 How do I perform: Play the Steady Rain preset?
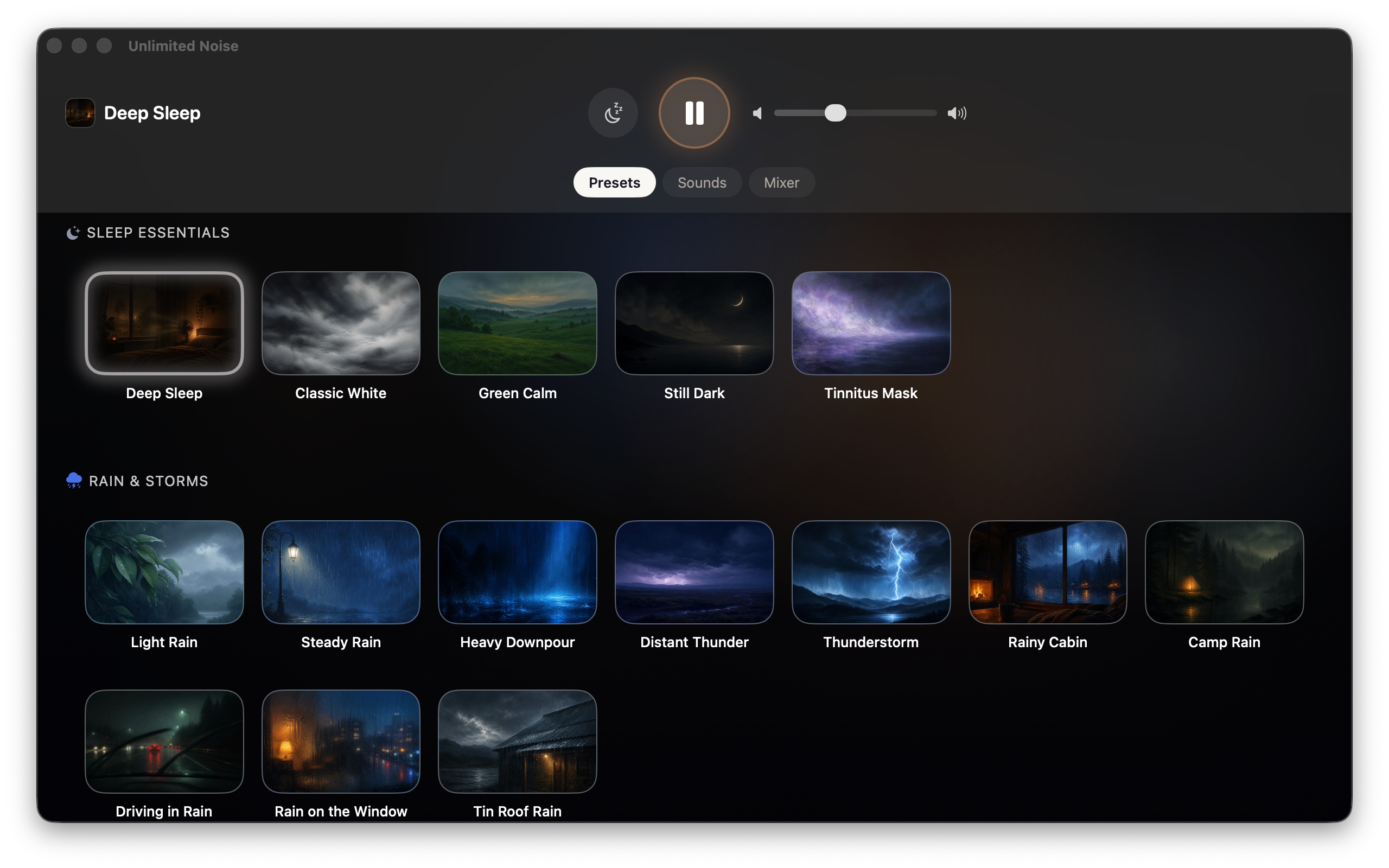click(341, 572)
